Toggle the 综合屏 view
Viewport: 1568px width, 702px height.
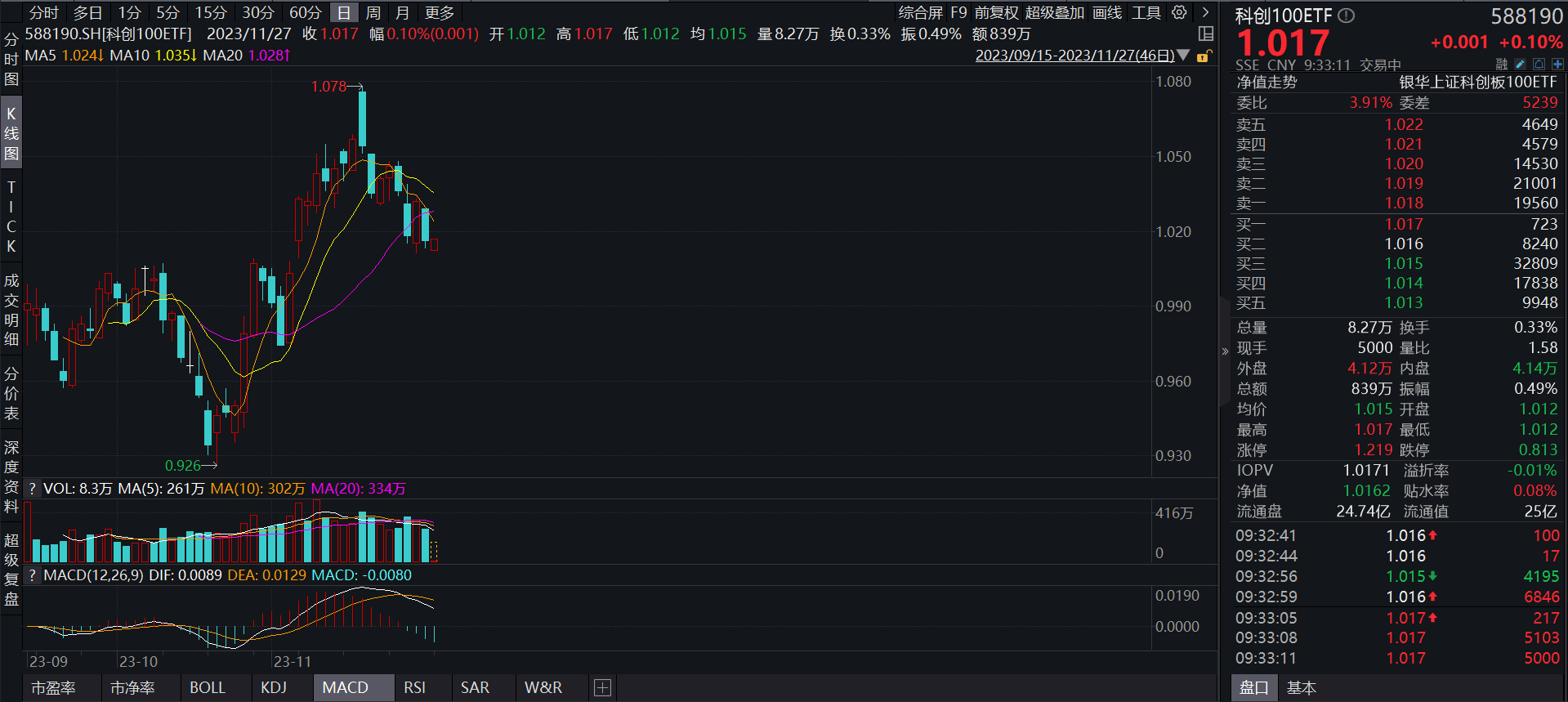(921, 12)
